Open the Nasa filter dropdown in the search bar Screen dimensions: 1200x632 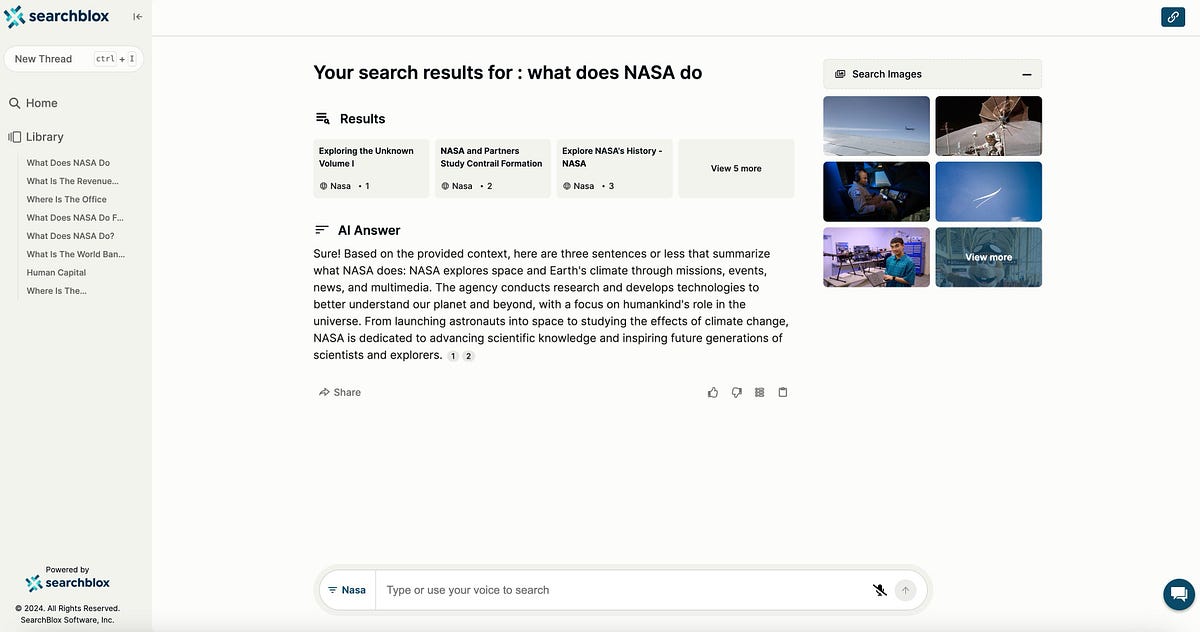[x=347, y=589]
